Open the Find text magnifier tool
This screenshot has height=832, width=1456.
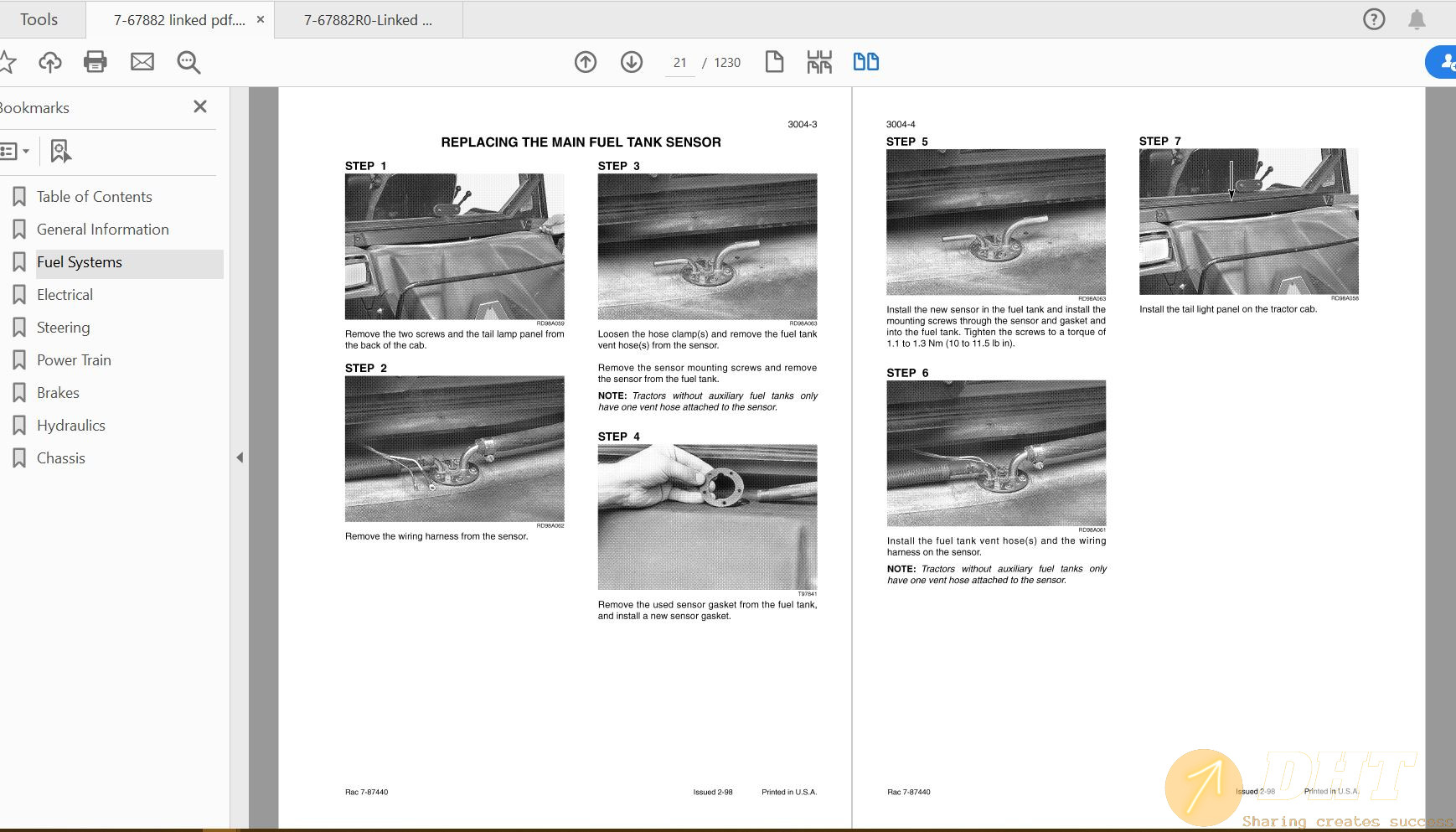[188, 62]
